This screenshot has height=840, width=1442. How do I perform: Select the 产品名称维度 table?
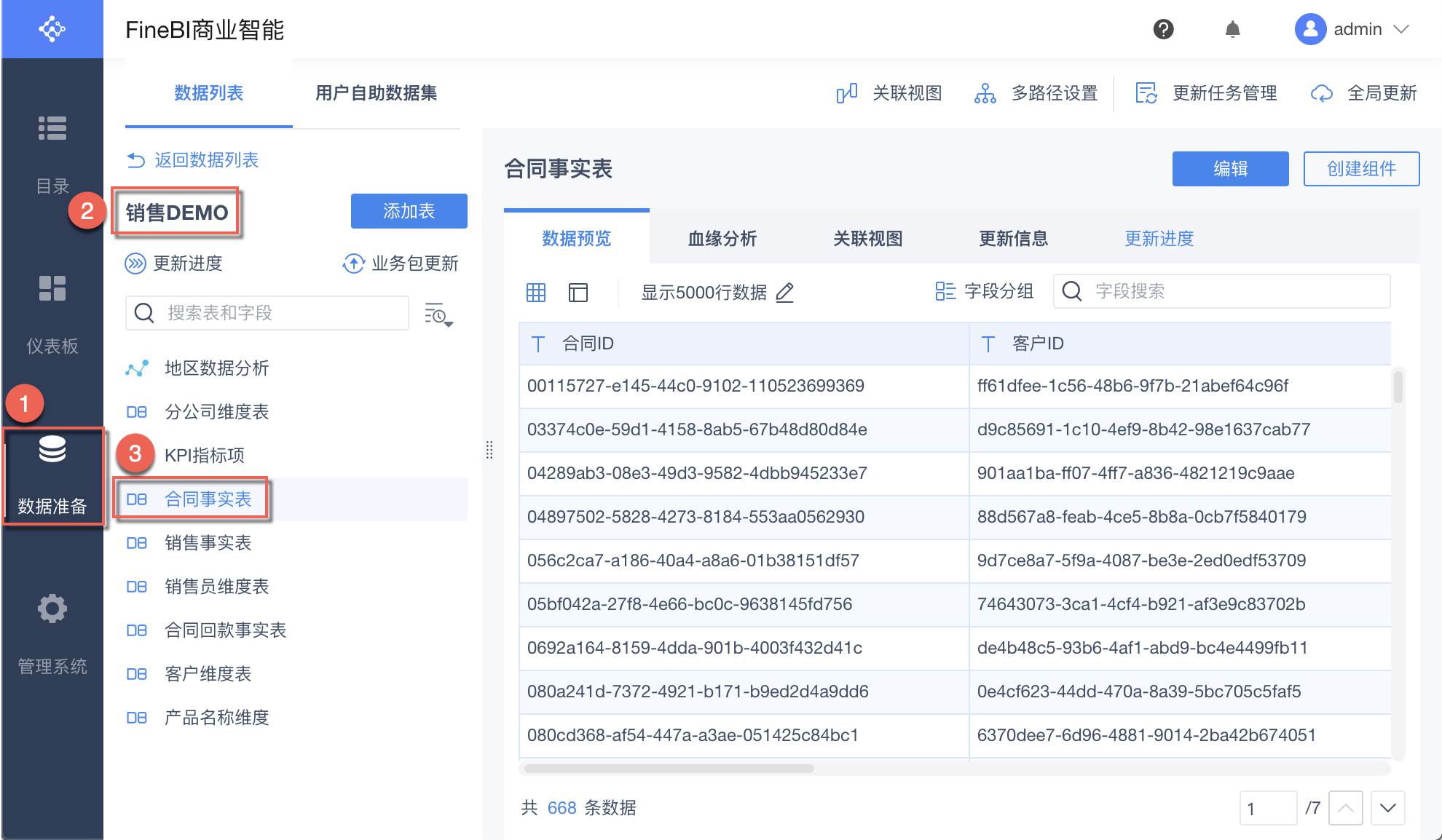(296, 718)
